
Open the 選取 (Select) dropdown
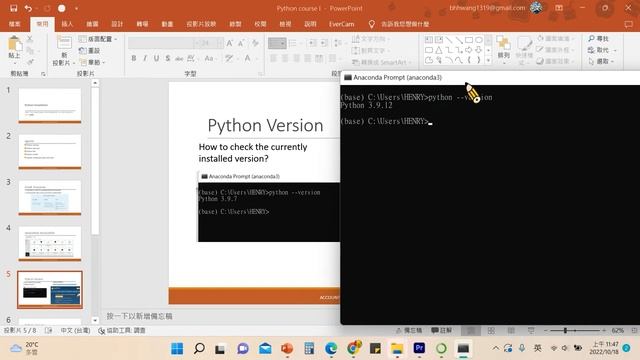[x=601, y=61]
